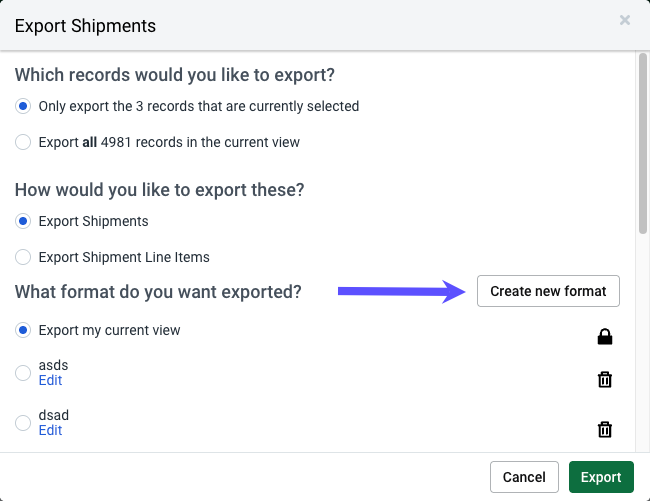Click the dialog's vertical scrollbar thumb
Viewport: 650px width, 501px height.
coord(643,143)
